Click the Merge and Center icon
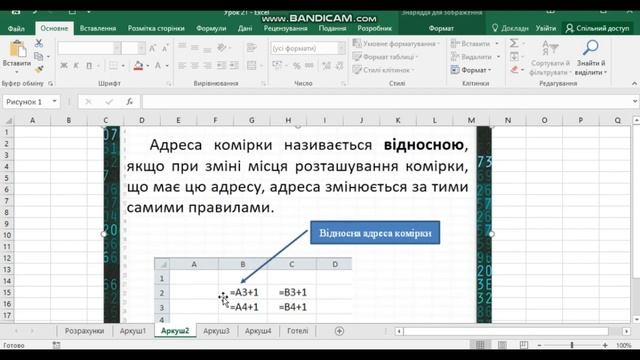This screenshot has width=640, height=360. (252, 65)
